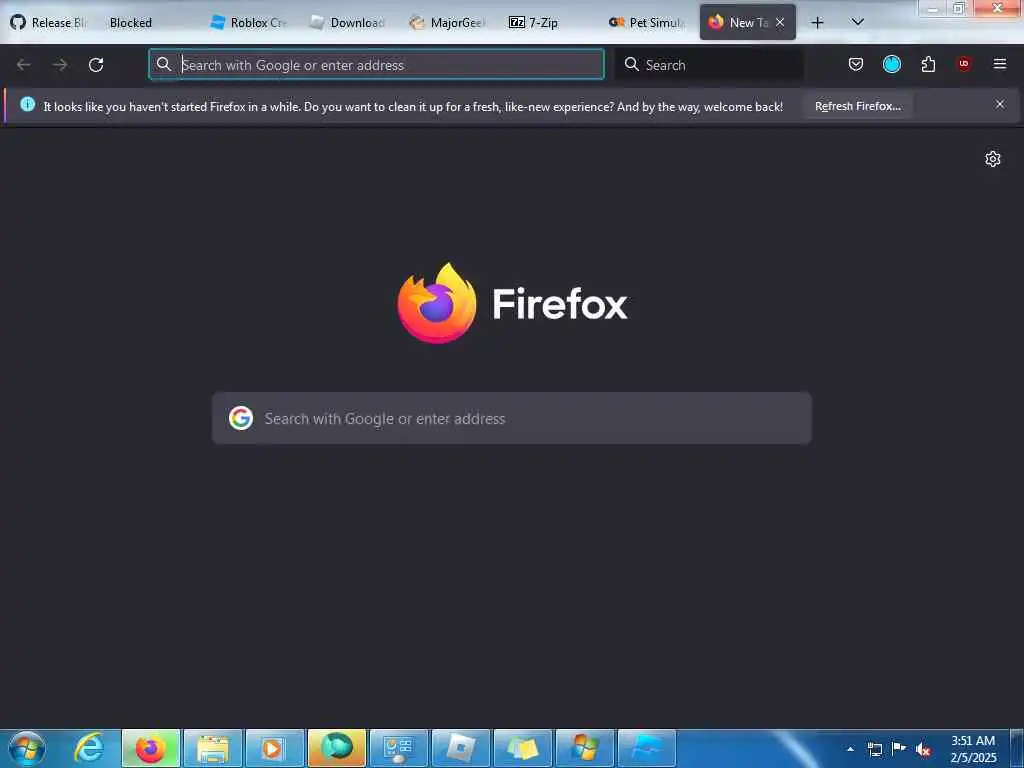The width and height of the screenshot is (1024, 768).
Task: Switch to the Pet Simulator tab
Action: coord(647,22)
